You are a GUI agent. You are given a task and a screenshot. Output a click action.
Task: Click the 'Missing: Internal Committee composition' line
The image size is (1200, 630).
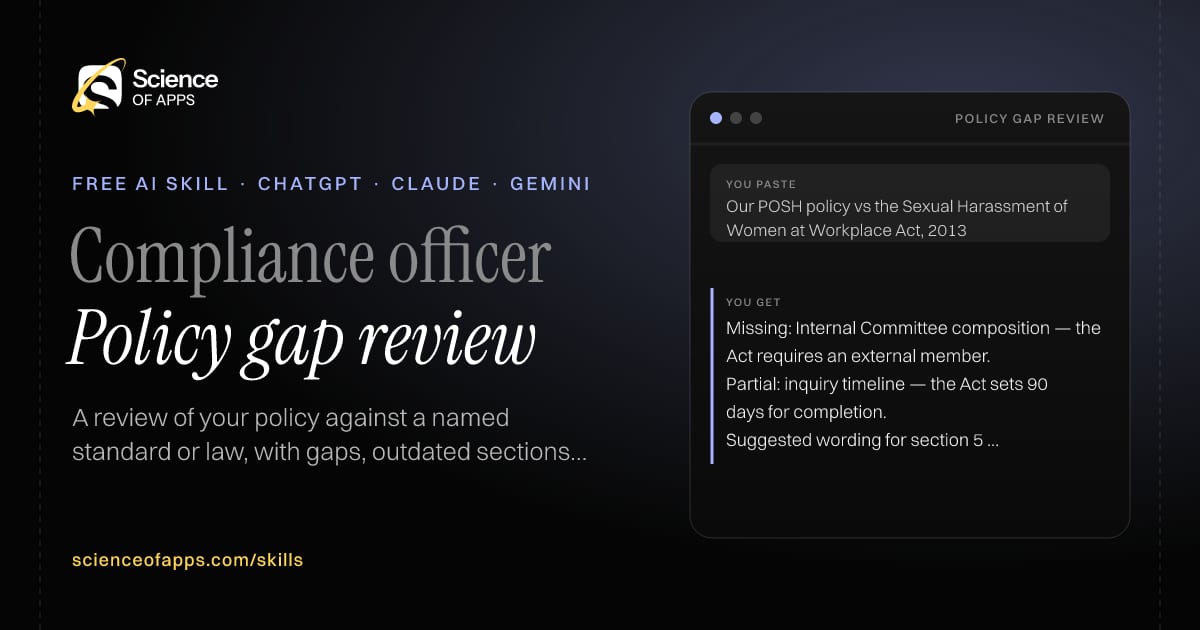tap(913, 328)
